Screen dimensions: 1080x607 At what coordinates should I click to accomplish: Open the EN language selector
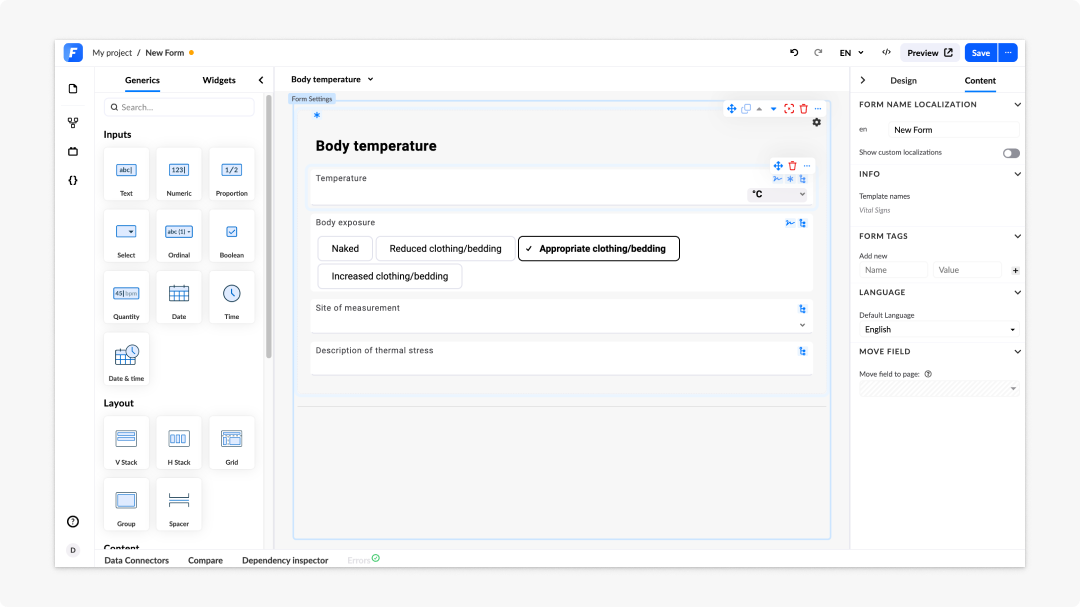[x=851, y=52]
